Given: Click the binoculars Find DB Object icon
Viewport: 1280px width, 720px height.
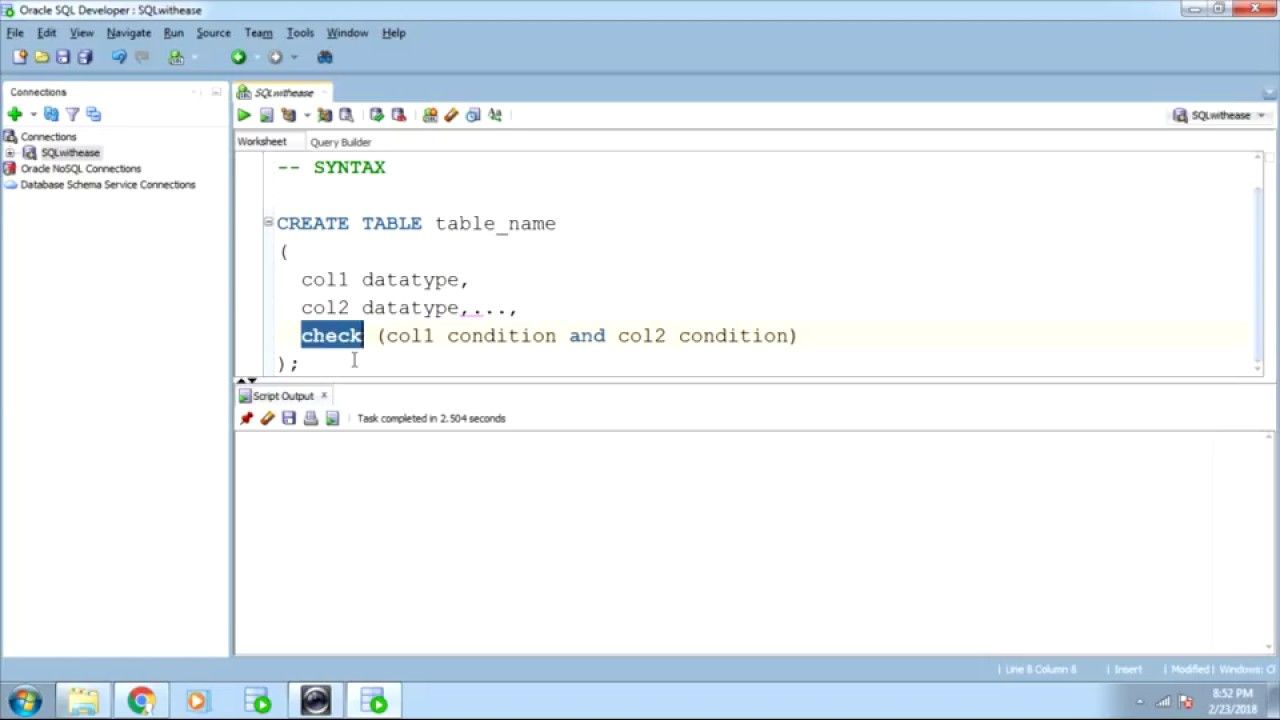Looking at the screenshot, I should [325, 57].
